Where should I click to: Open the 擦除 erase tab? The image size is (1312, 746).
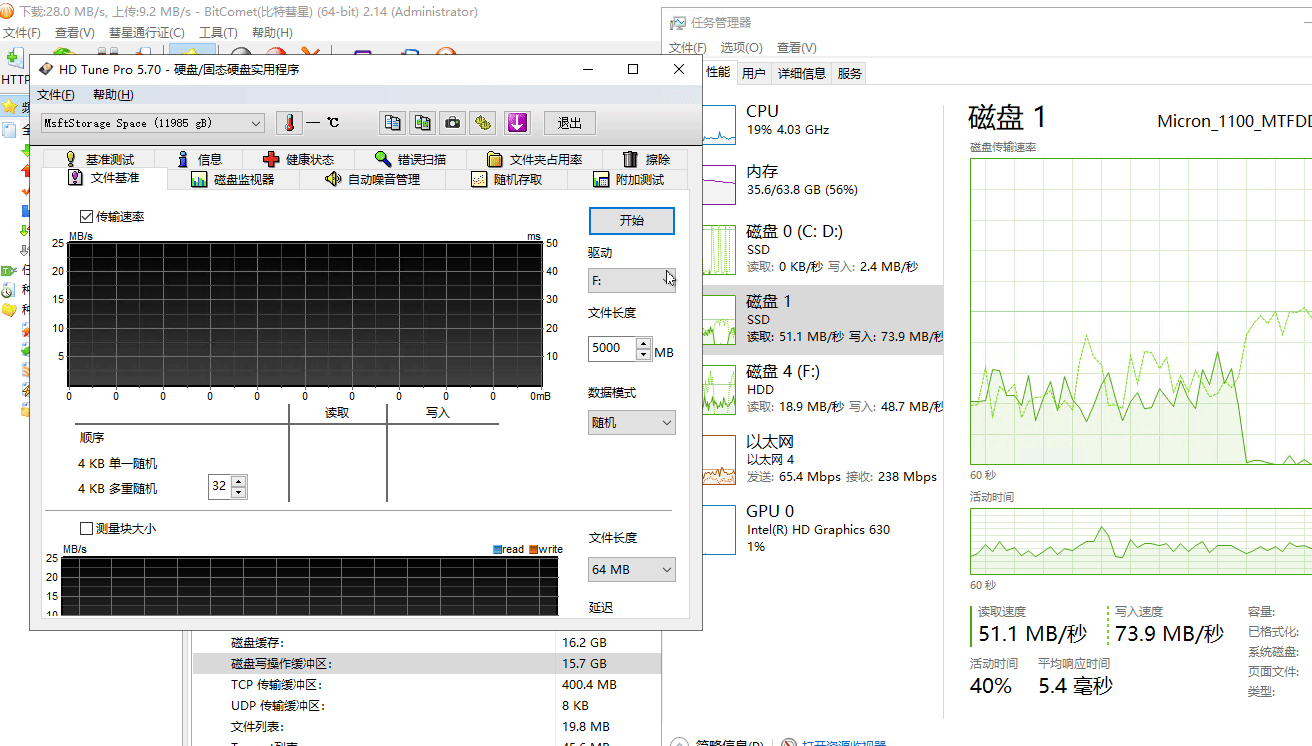tap(646, 159)
